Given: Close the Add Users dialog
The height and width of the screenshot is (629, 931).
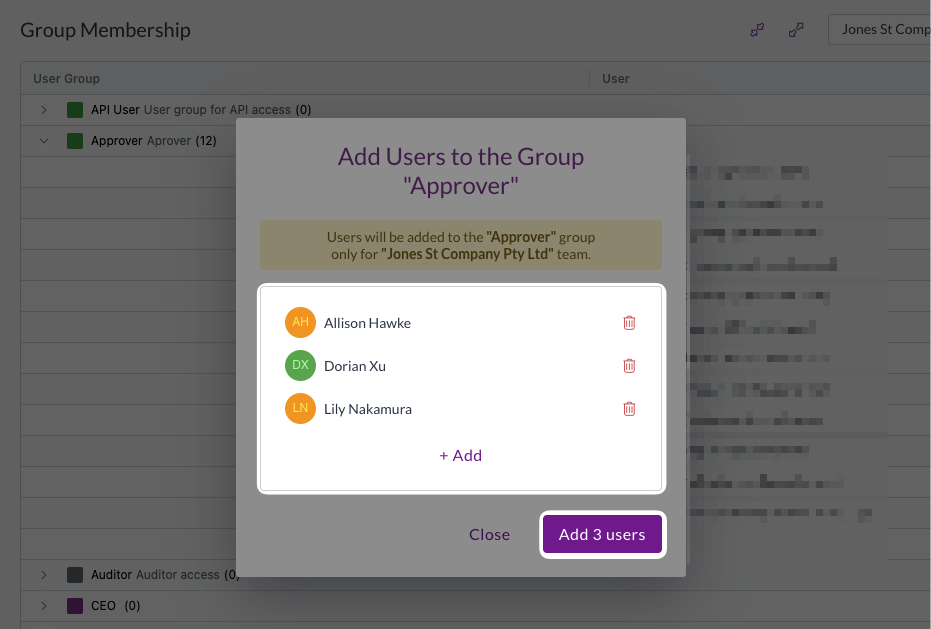Looking at the screenshot, I should [x=489, y=535].
